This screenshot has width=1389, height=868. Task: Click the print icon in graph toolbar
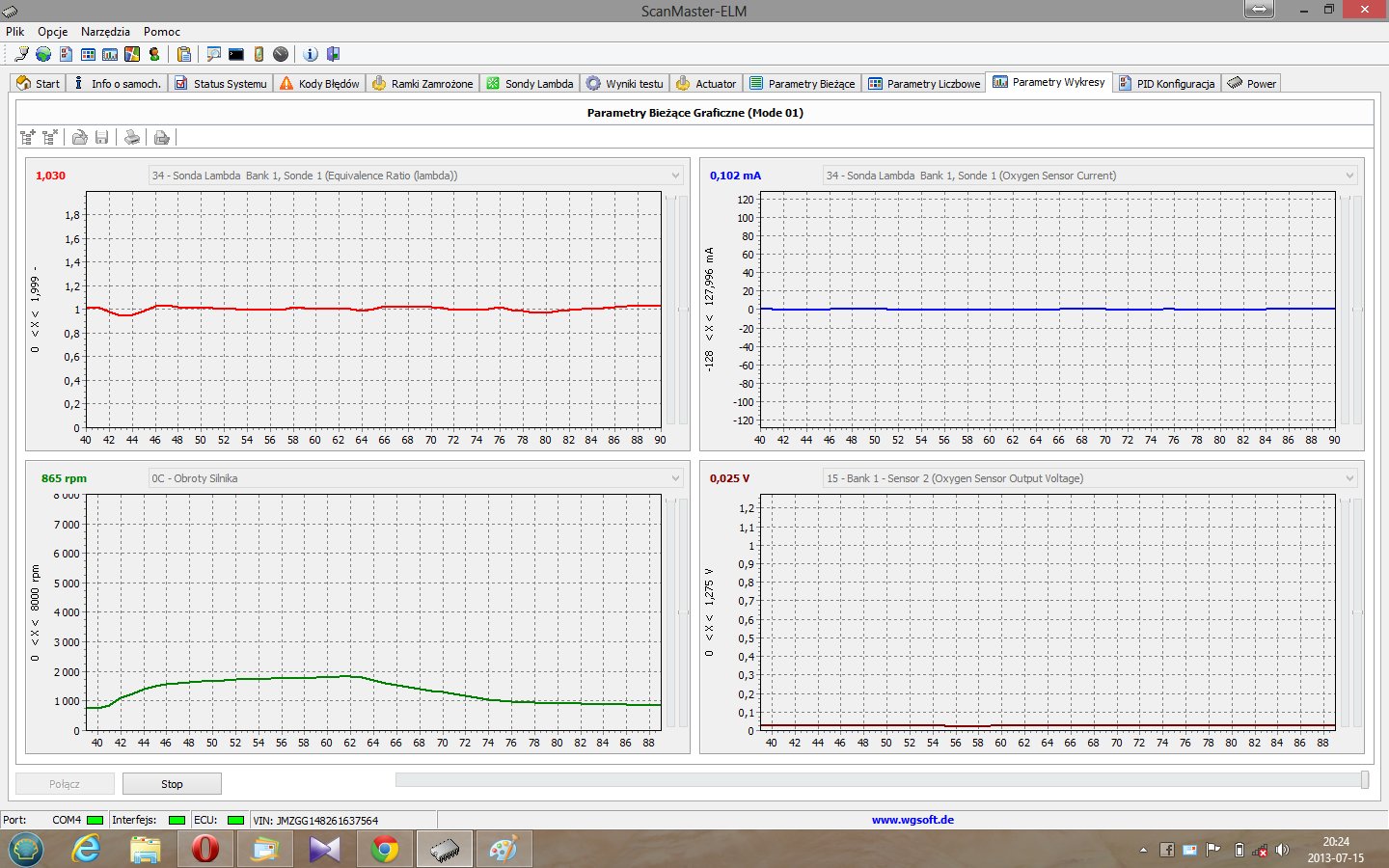coord(132,137)
